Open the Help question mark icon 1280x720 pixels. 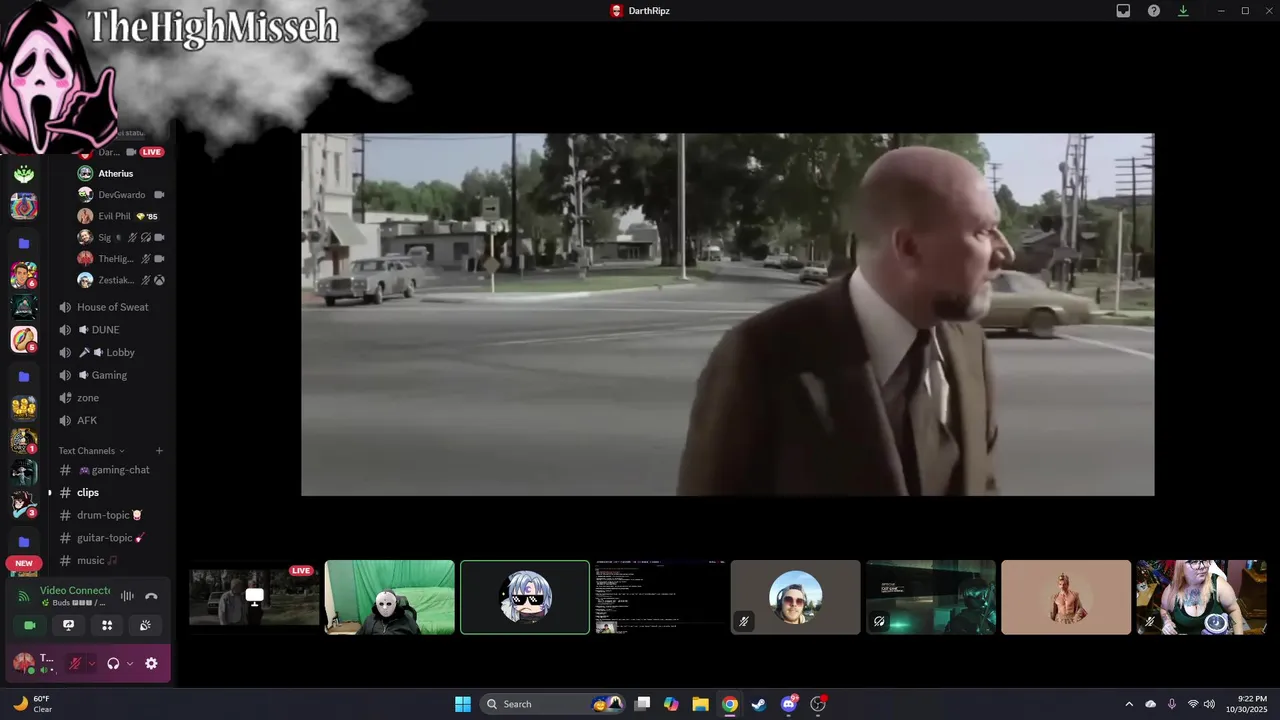coord(1153,11)
